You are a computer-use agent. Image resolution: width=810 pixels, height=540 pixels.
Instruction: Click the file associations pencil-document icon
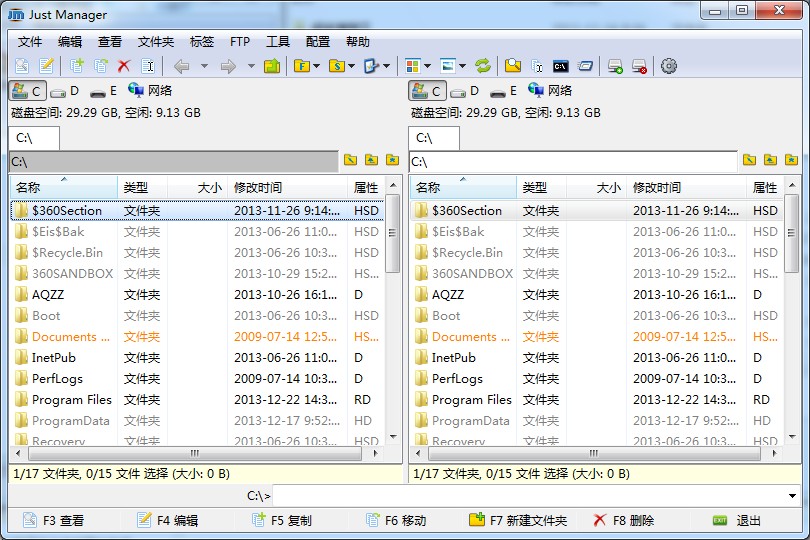pos(371,66)
